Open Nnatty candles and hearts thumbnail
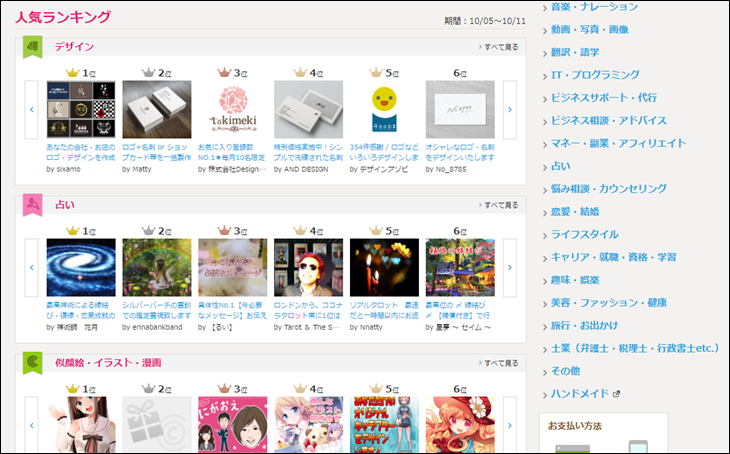This screenshot has width=730, height=454. 385,267
